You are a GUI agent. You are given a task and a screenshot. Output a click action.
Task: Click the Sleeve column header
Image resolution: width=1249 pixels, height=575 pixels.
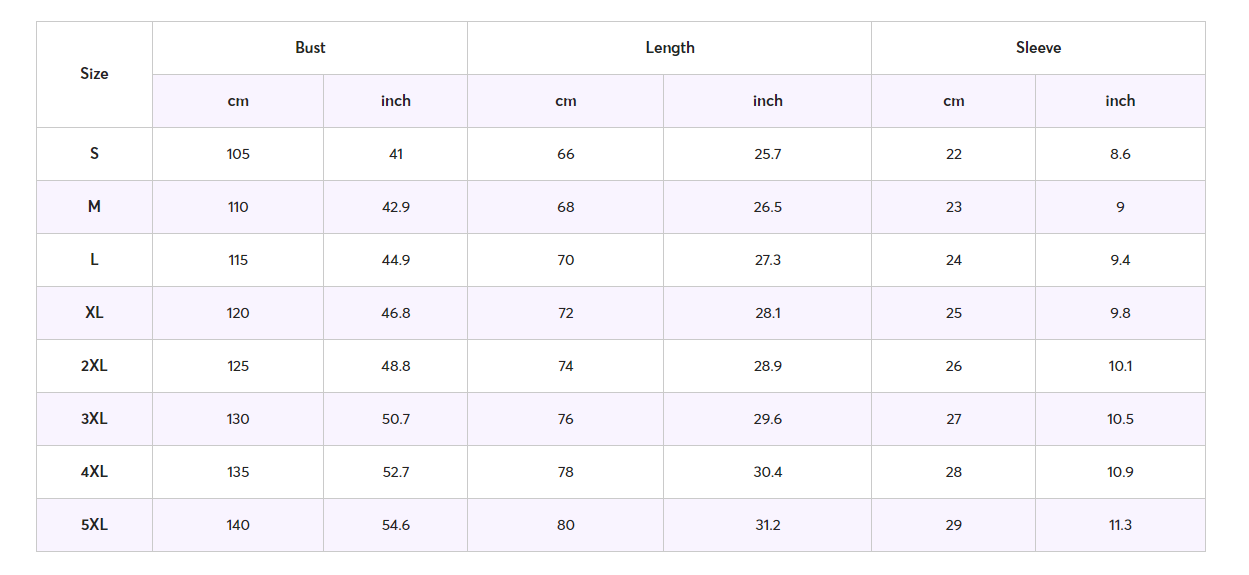coord(1038,48)
